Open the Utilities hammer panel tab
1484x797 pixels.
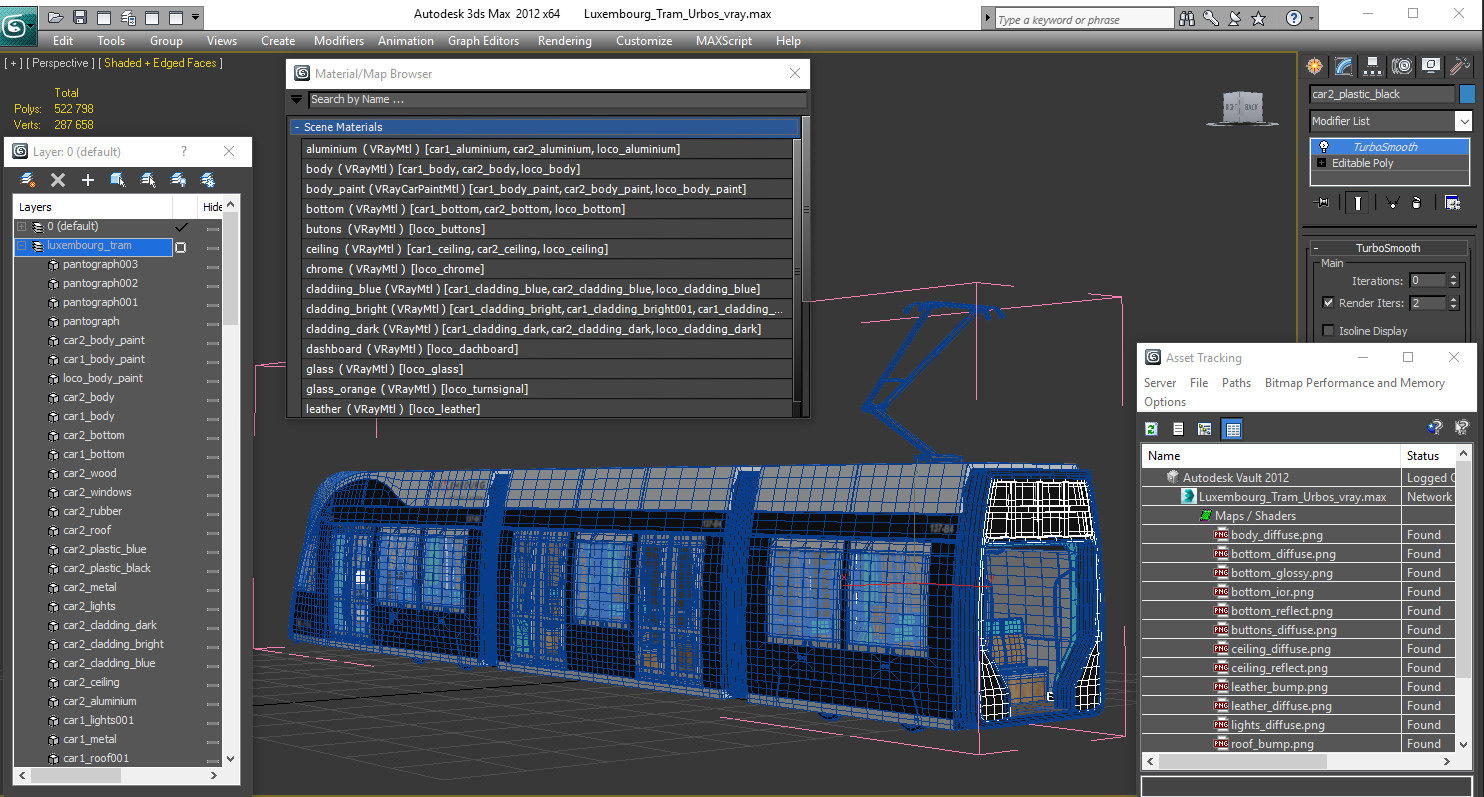[x=1460, y=66]
